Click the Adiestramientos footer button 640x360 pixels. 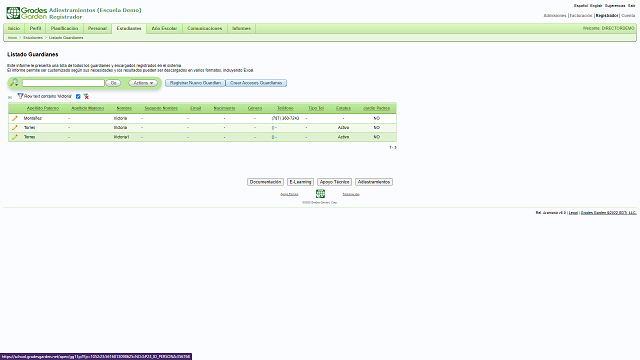pos(374,182)
